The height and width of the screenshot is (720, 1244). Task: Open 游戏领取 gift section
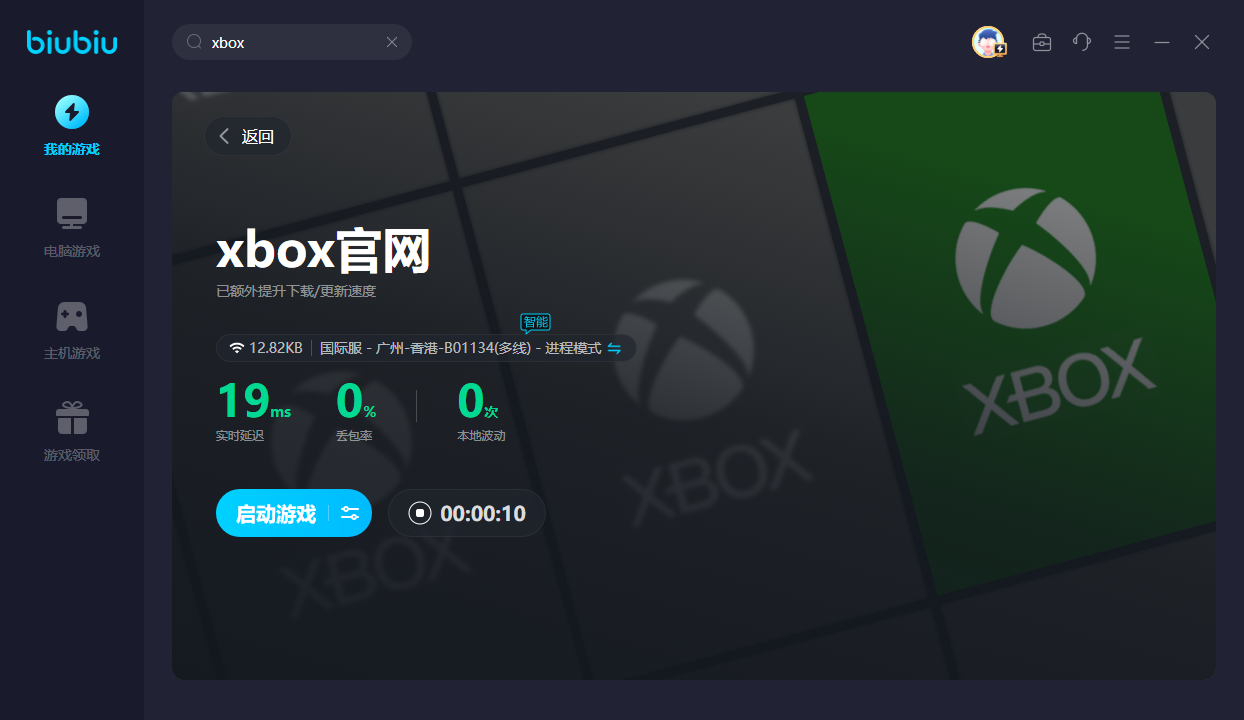[72, 432]
